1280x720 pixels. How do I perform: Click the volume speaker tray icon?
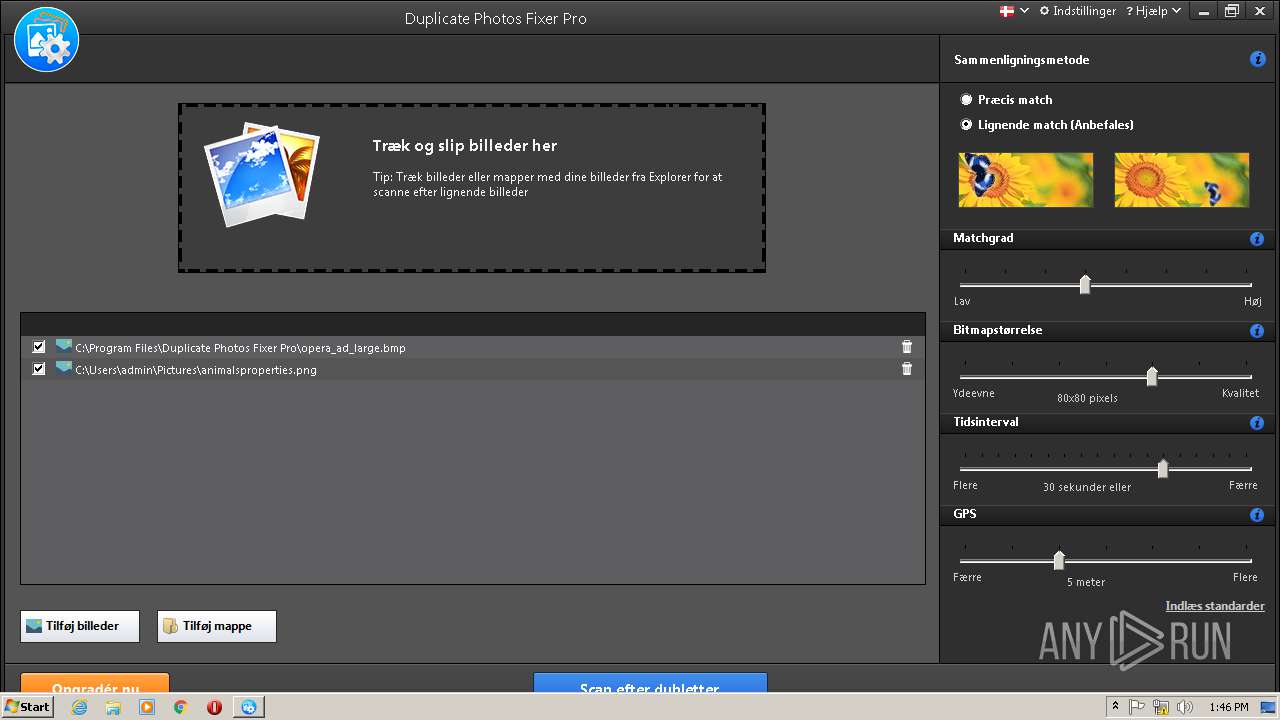click(x=1185, y=707)
